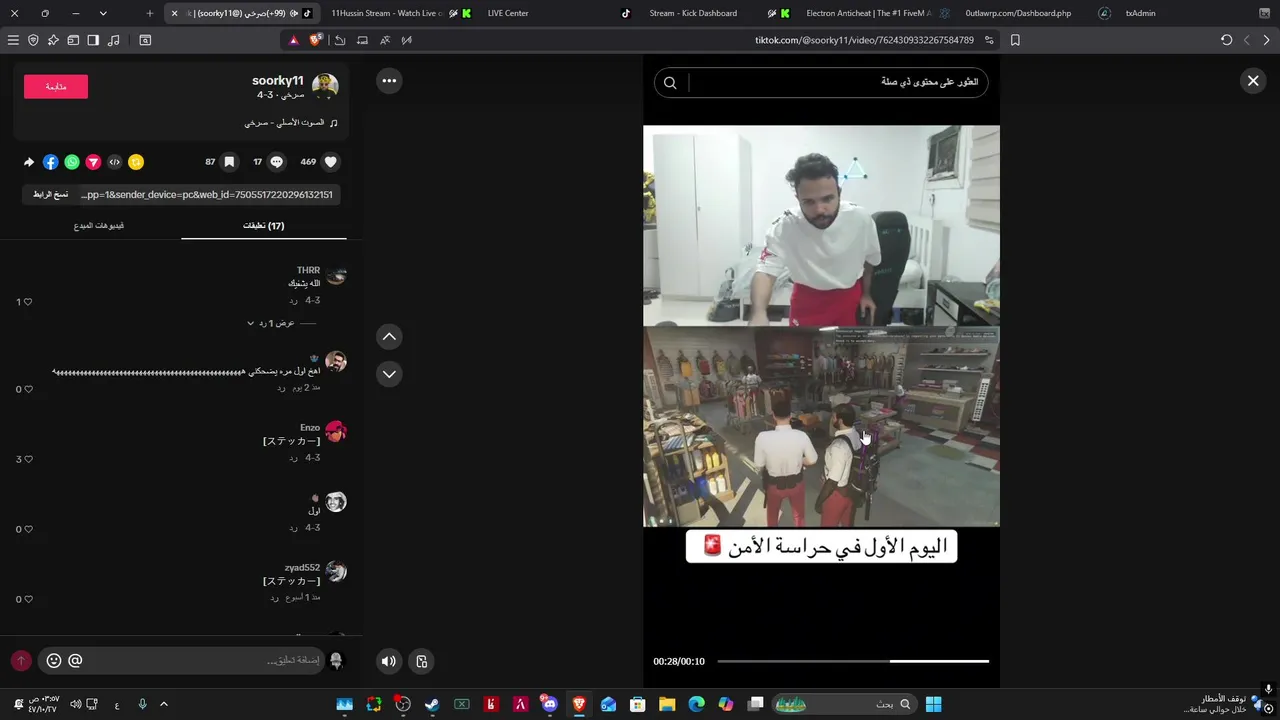
Task: Open soorky11 profile avatar
Action: click(x=325, y=86)
